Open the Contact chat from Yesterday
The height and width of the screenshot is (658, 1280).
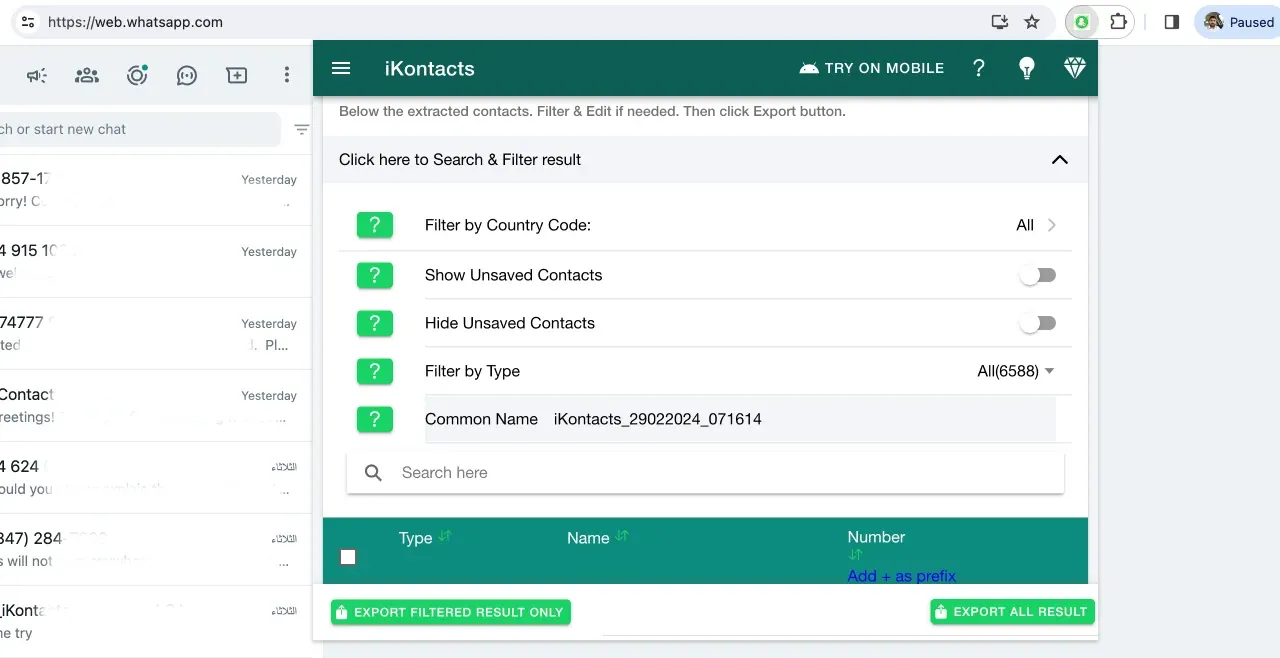pyautogui.click(x=155, y=406)
